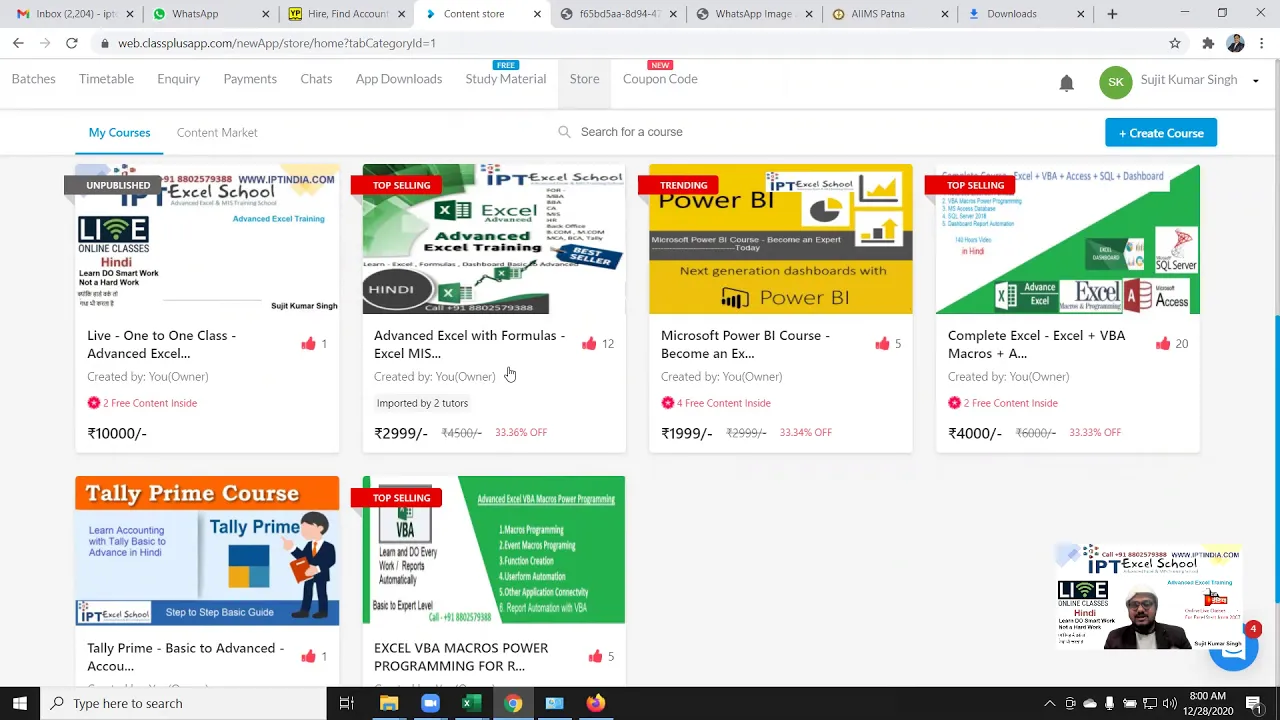Open the Timetable section
This screenshot has width=1280, height=720.
pyautogui.click(x=106, y=79)
